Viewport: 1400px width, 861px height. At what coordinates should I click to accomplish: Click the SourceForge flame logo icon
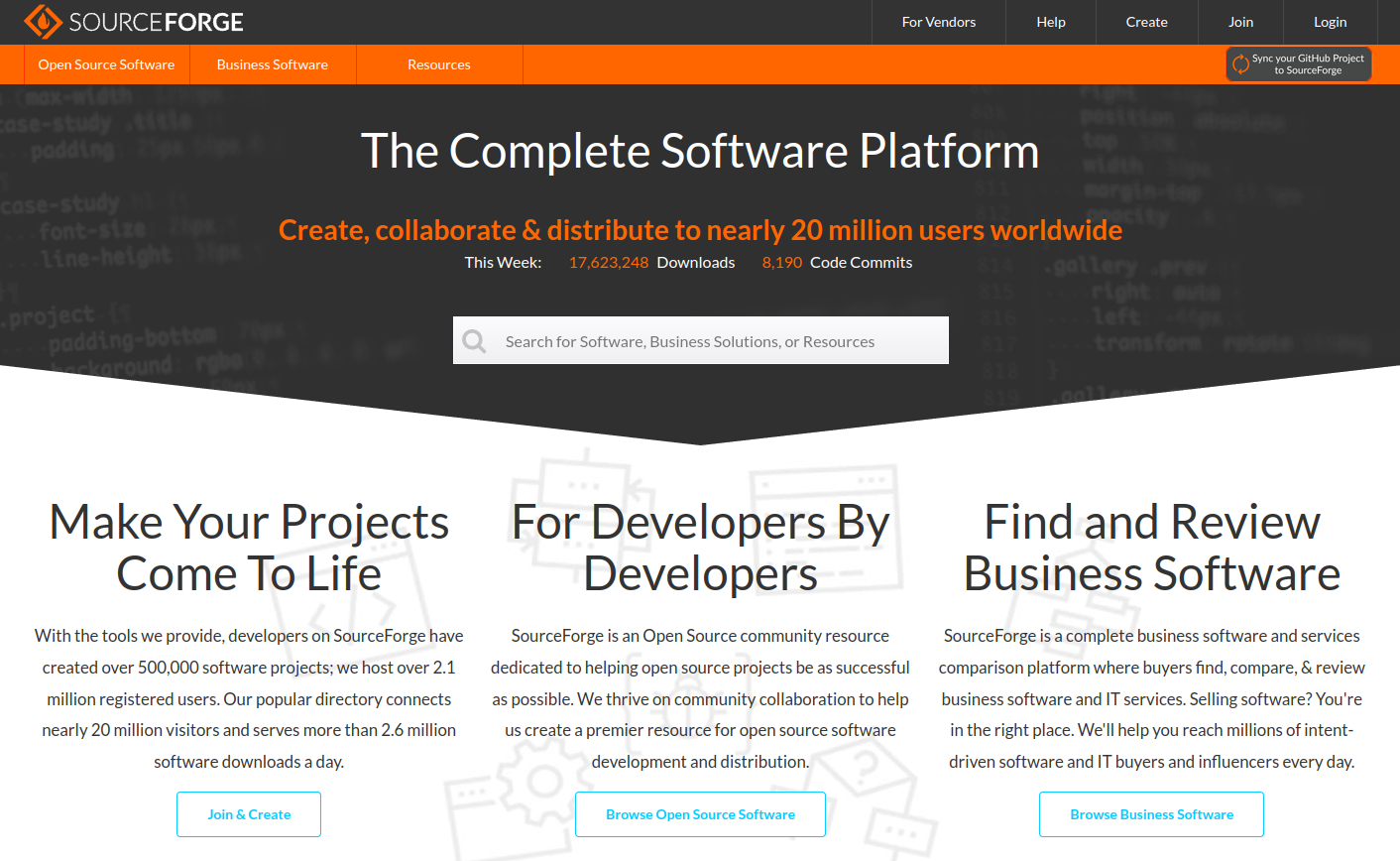pyautogui.click(x=42, y=20)
